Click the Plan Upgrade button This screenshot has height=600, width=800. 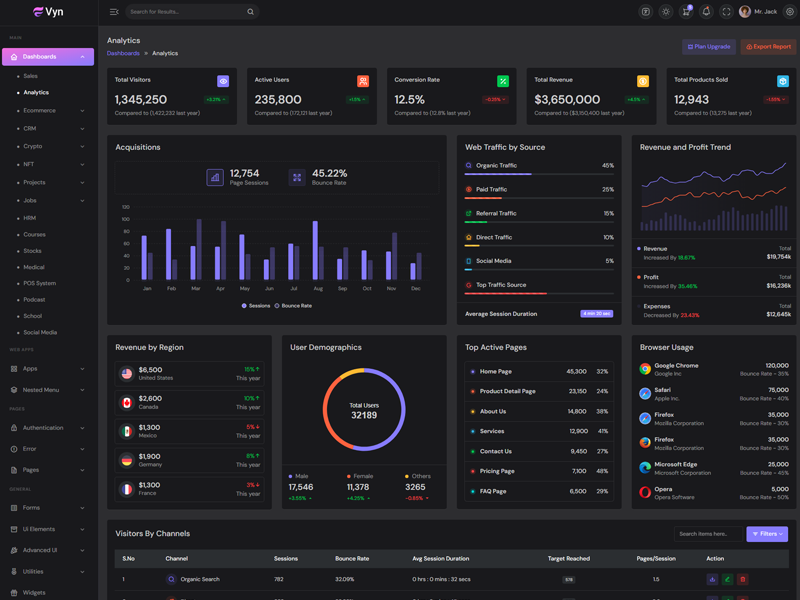pyautogui.click(x=709, y=47)
